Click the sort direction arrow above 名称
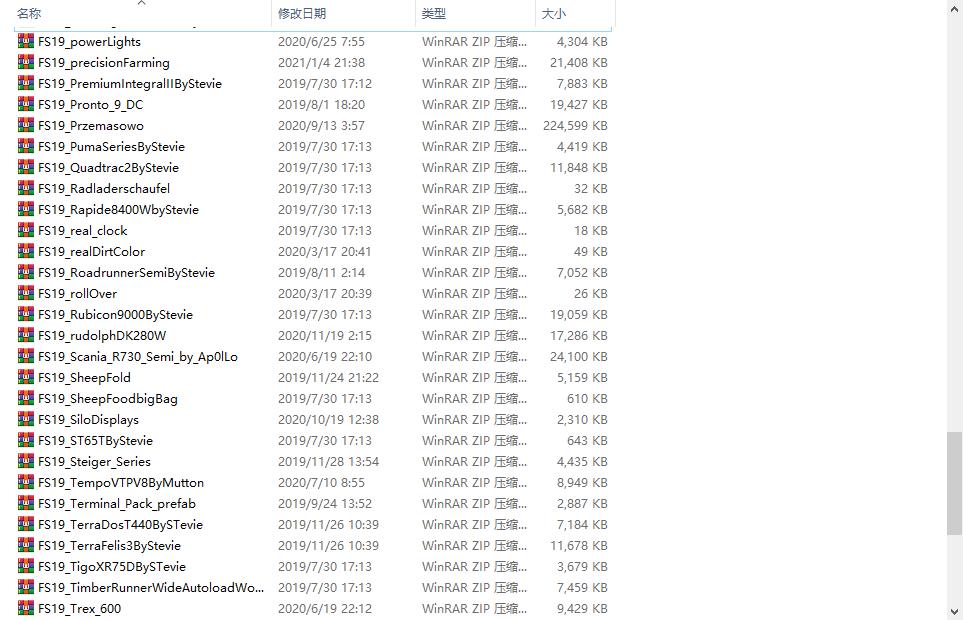Screen dimensions: 963x620 click(142, 3)
